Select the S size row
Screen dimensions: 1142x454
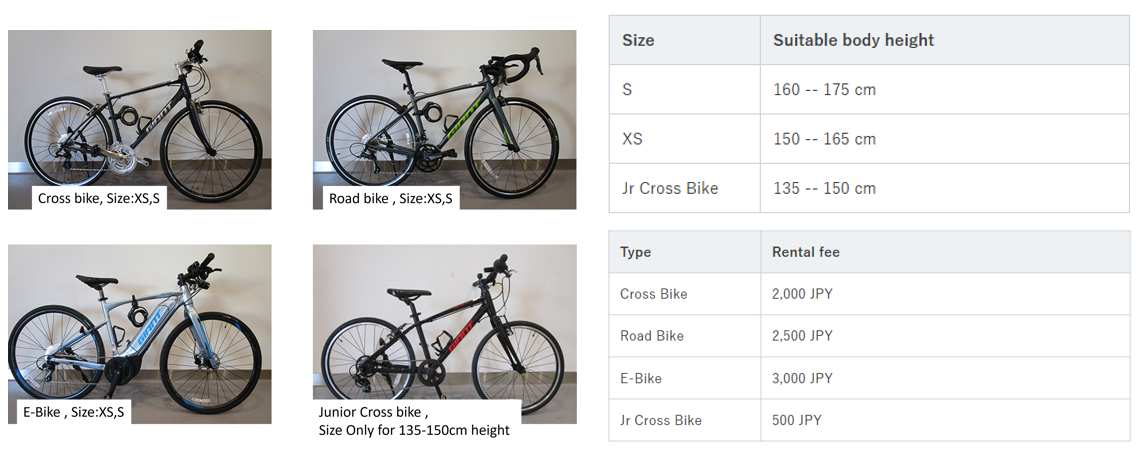point(870,90)
